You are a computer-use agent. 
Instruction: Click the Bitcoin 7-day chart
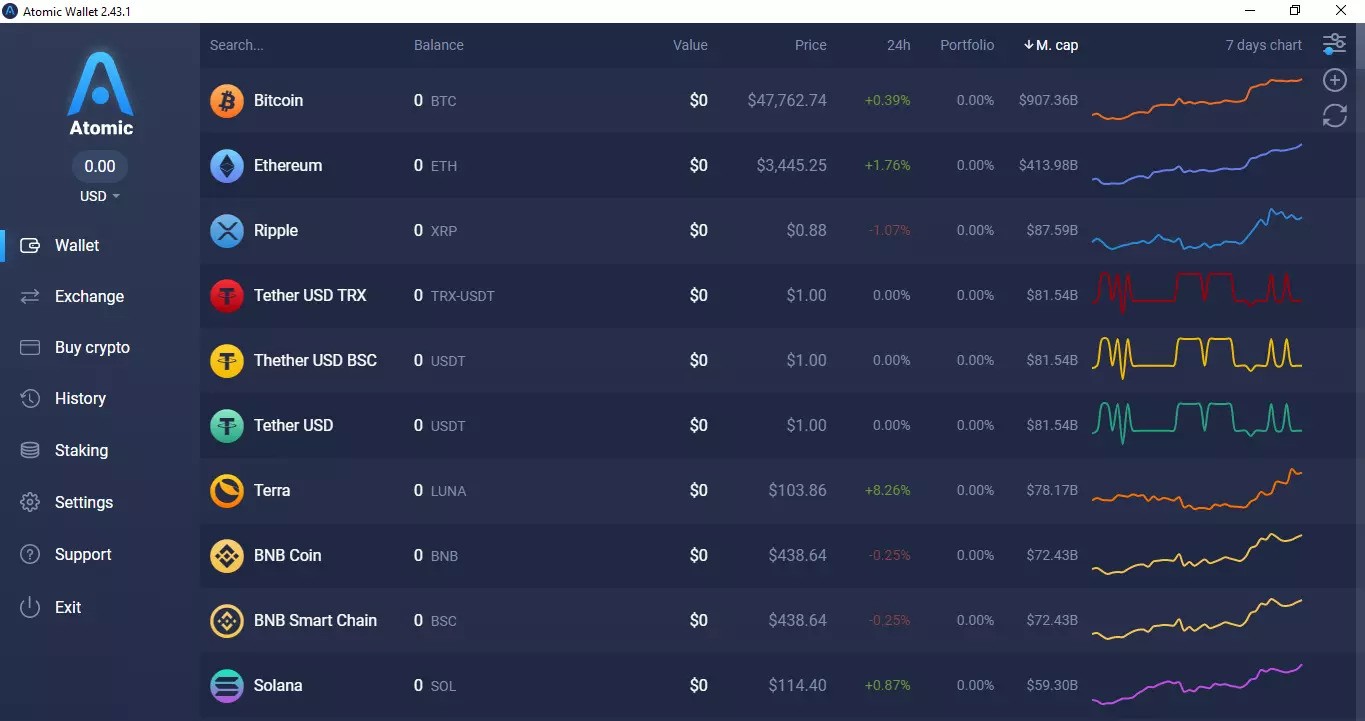pyautogui.click(x=1197, y=99)
